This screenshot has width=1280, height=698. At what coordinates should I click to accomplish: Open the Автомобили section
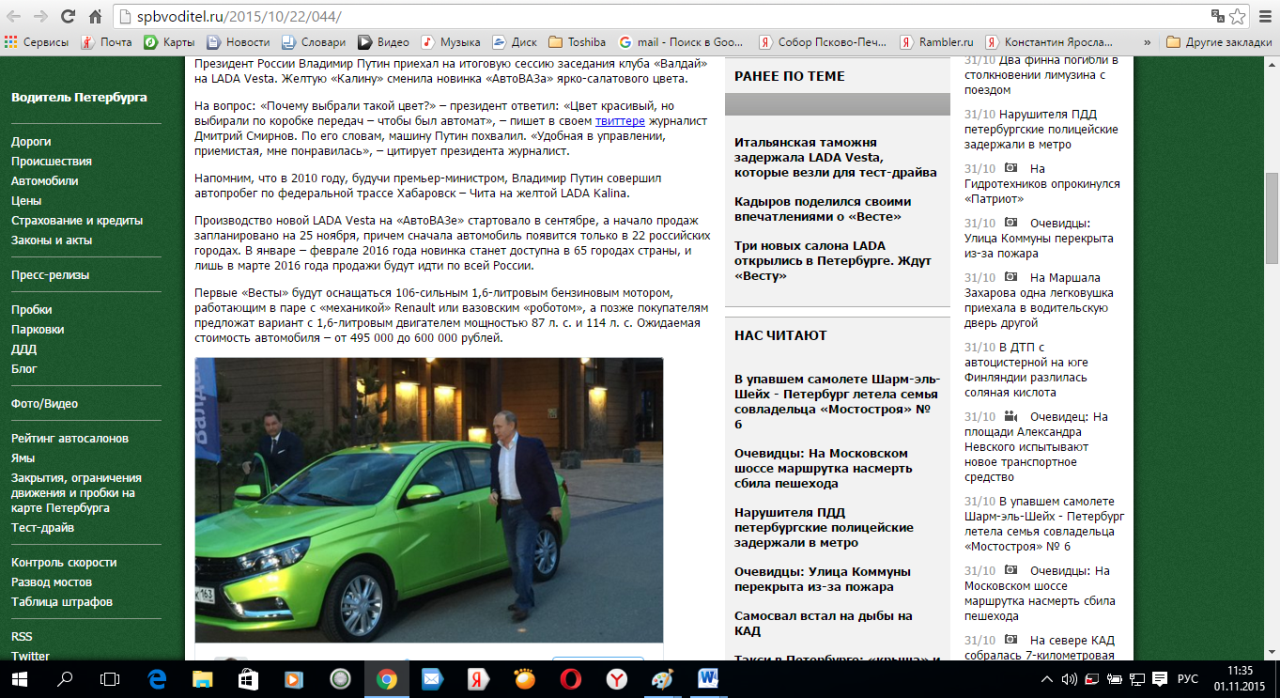[x=45, y=181]
